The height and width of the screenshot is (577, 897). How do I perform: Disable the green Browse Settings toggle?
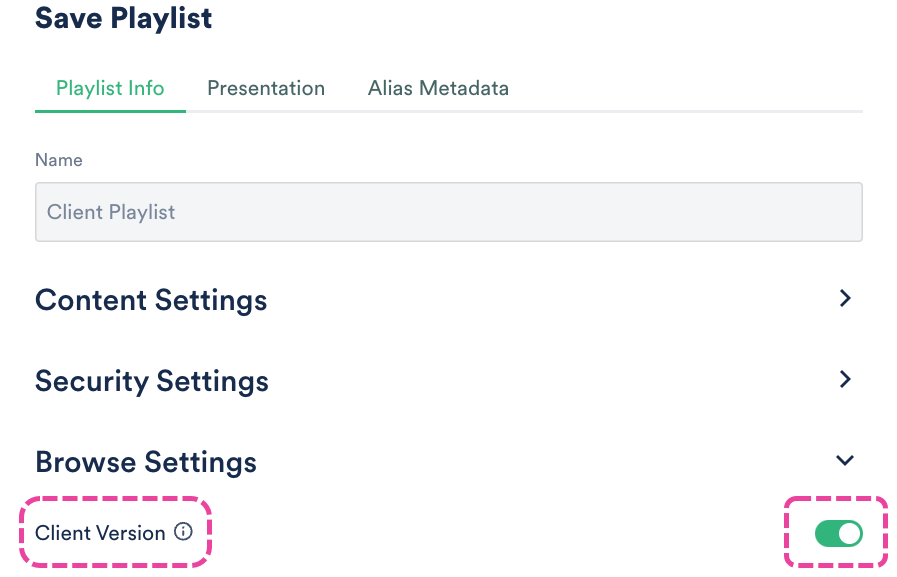click(x=838, y=534)
